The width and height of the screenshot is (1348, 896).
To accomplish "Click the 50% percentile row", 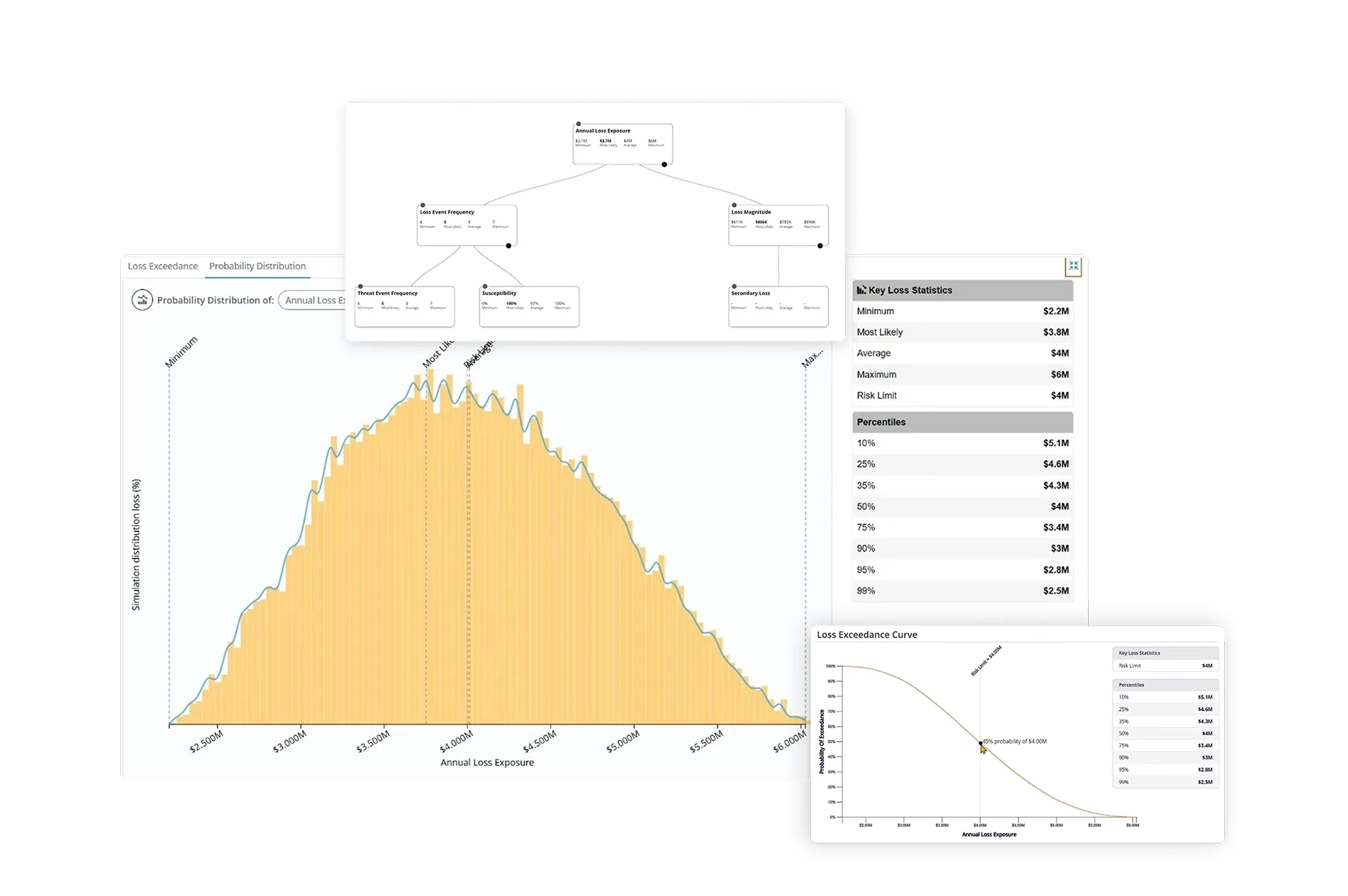I will [962, 506].
